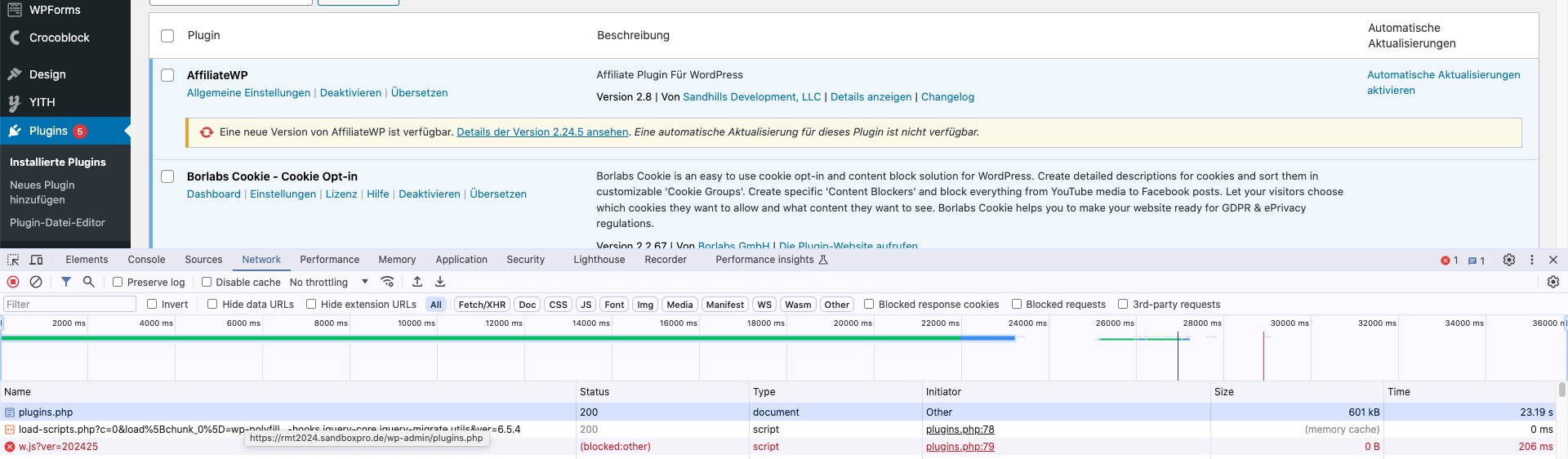Check the Borlabs Cookie plugin checkbox
This screenshot has width=1568, height=459.
[x=167, y=176]
